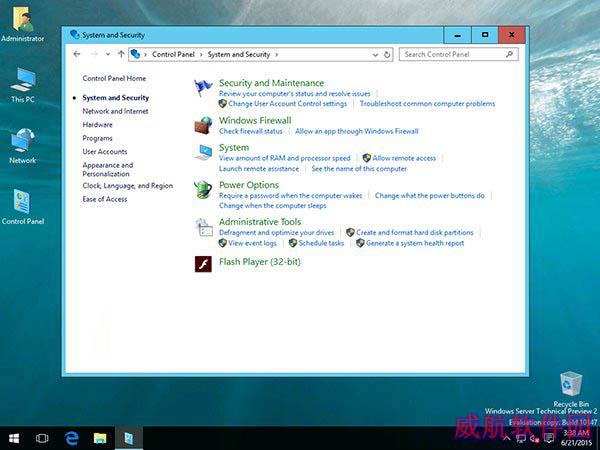
Task: Open Windows Firewall heading link
Action: (255, 121)
